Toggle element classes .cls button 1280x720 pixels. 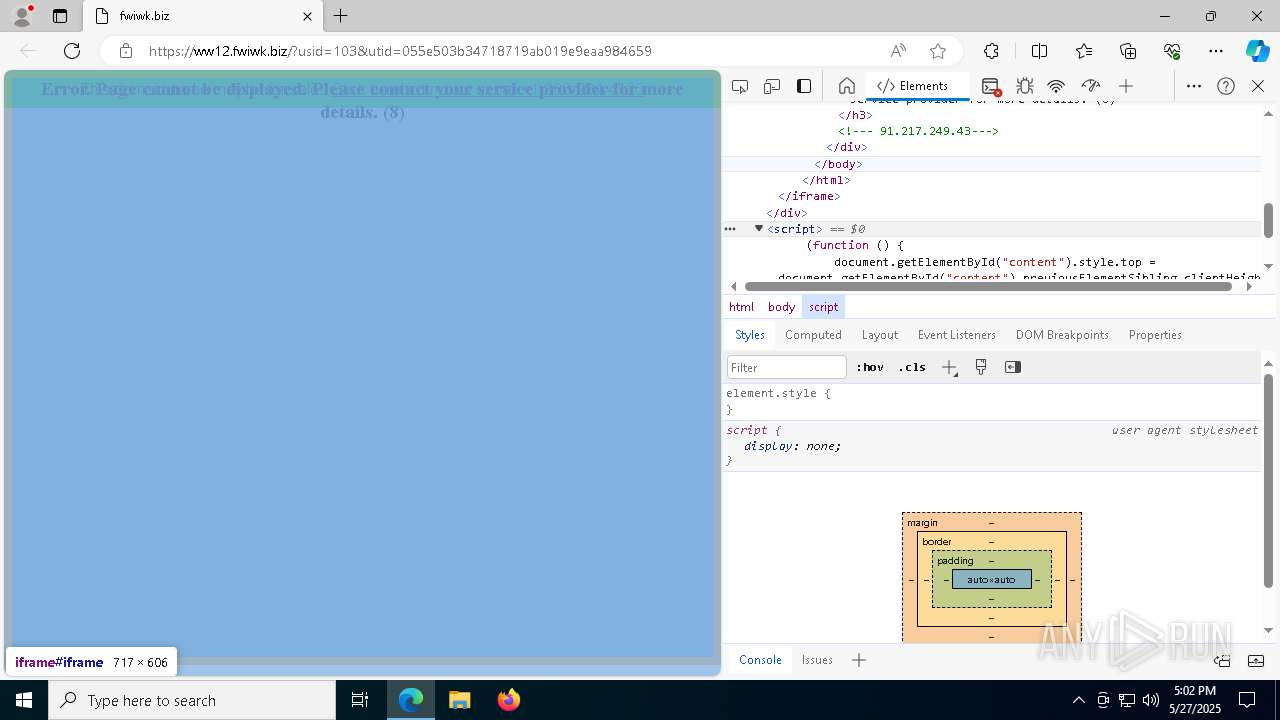pyautogui.click(x=912, y=367)
